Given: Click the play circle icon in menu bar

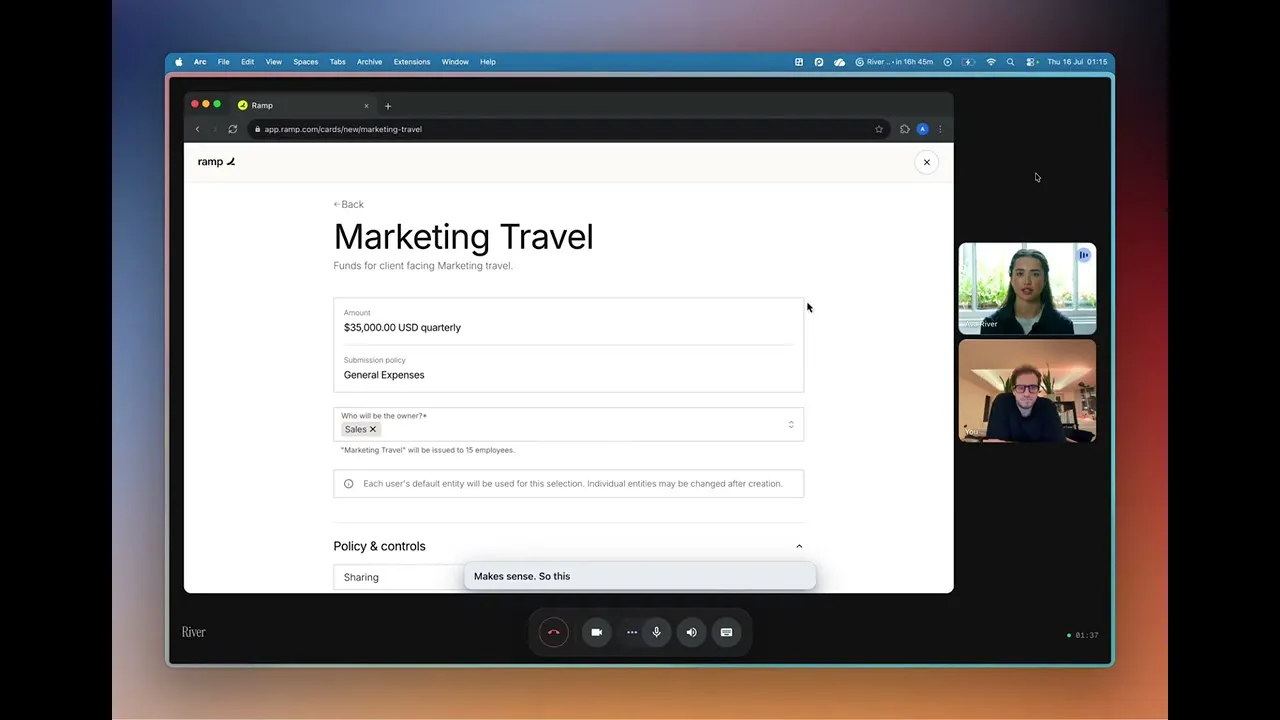Looking at the screenshot, I should (x=948, y=62).
